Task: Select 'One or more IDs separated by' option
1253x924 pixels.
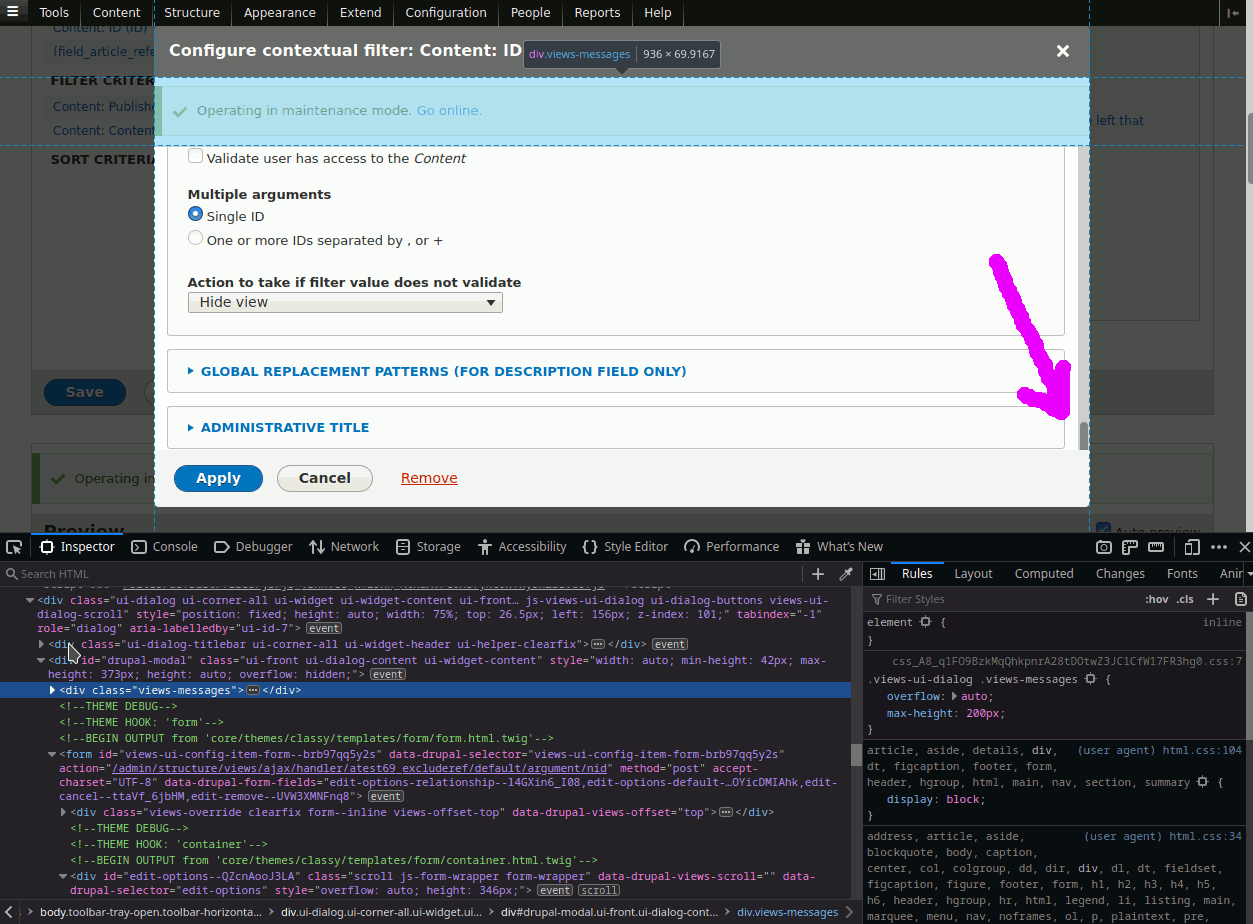Action: pos(196,239)
